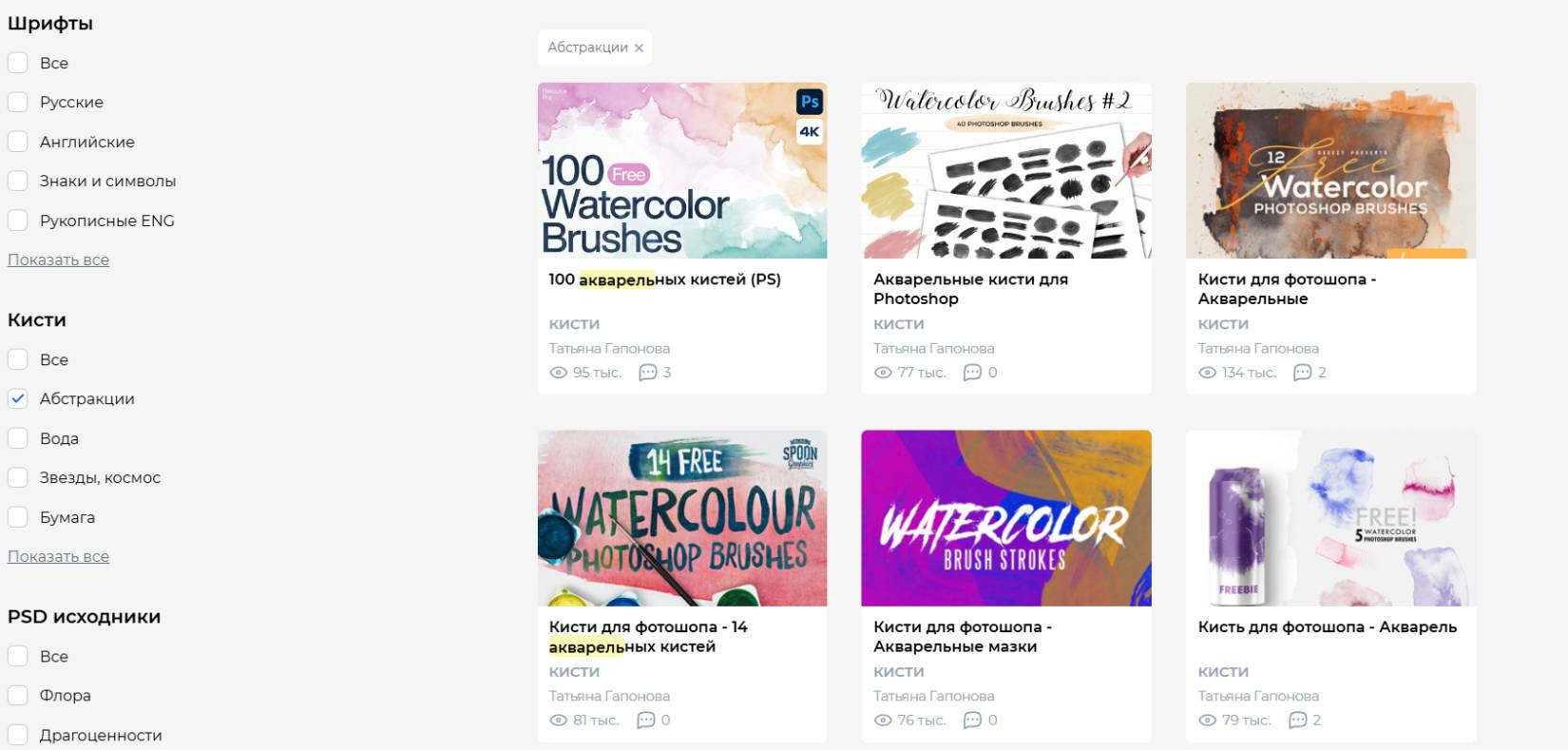Click the comment icon on the 14 акварельных кистей card
1568x750 pixels.
pyautogui.click(x=646, y=721)
